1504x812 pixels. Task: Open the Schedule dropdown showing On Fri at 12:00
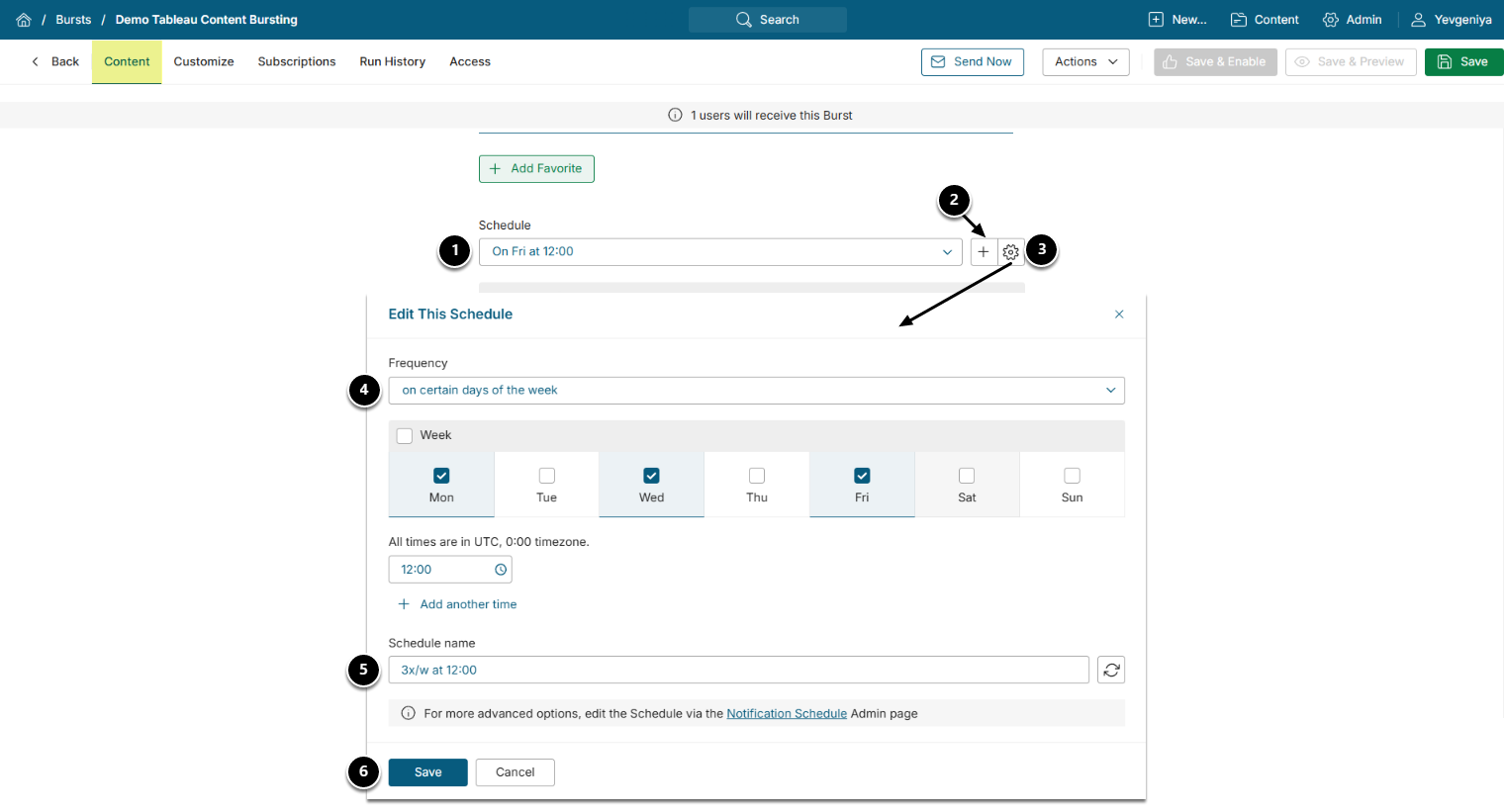click(x=720, y=252)
